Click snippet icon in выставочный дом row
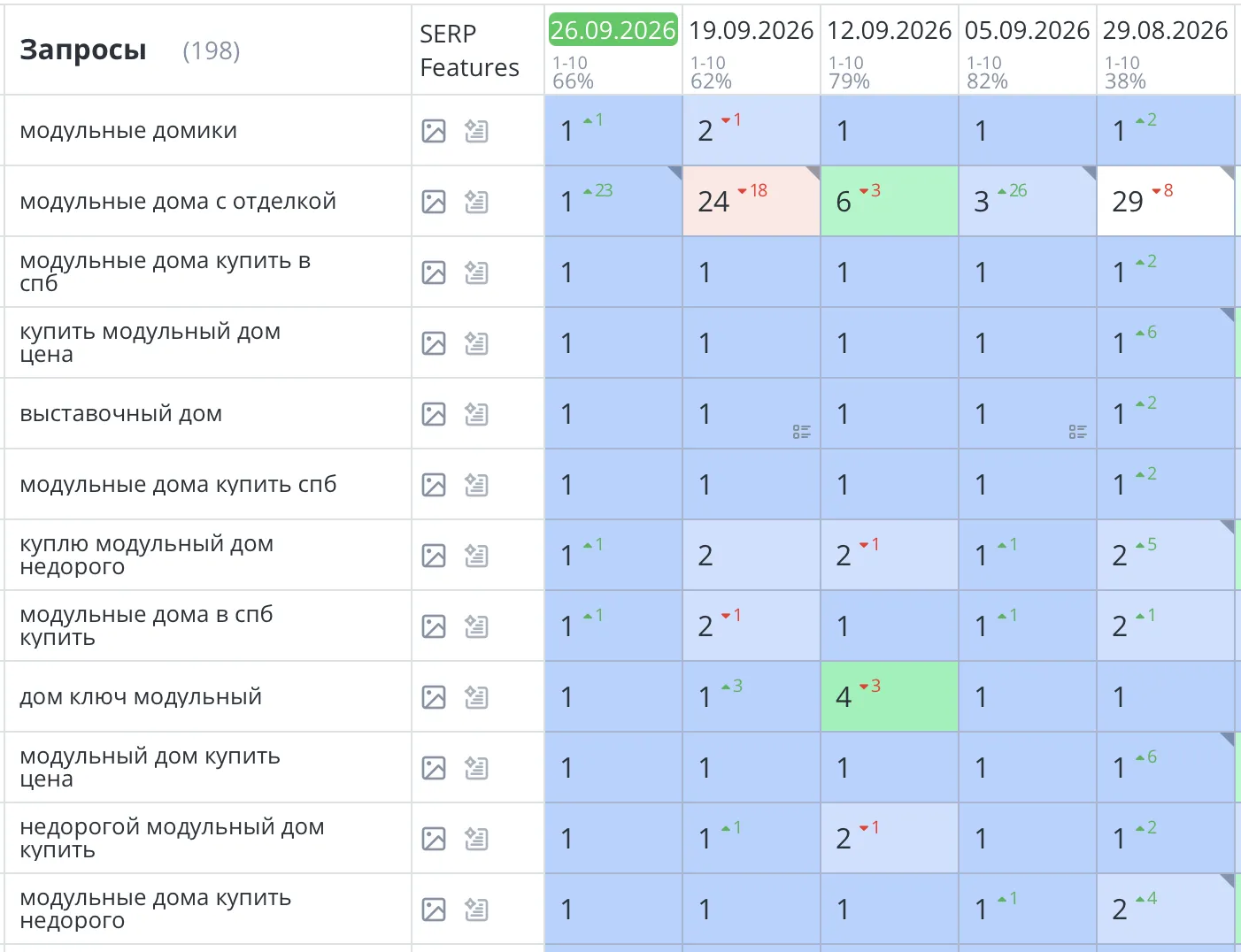 coord(476,414)
